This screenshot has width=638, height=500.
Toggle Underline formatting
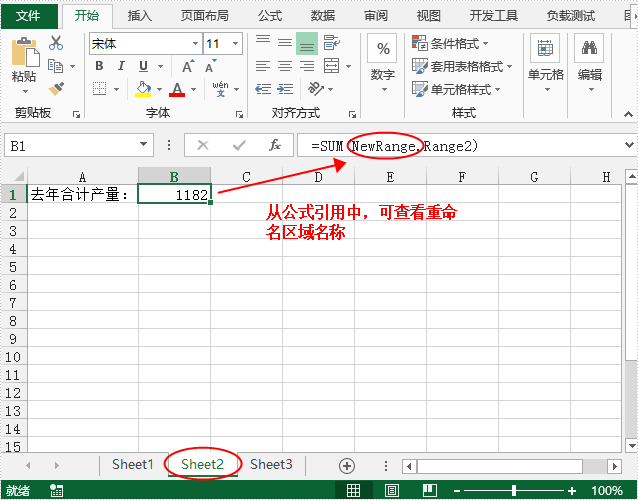coord(143,66)
